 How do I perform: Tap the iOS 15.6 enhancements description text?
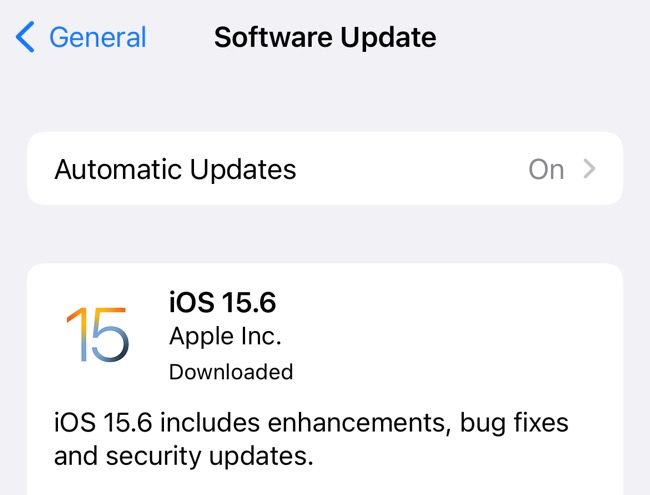[311, 439]
